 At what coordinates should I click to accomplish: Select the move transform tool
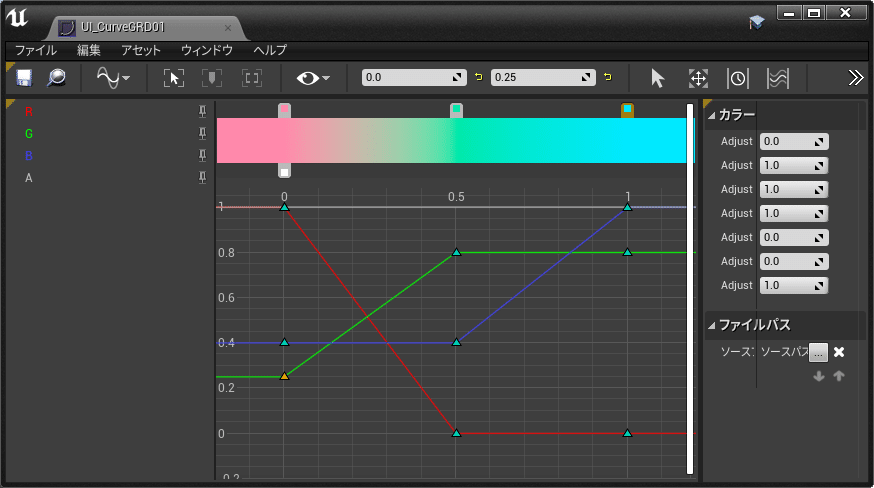point(698,78)
